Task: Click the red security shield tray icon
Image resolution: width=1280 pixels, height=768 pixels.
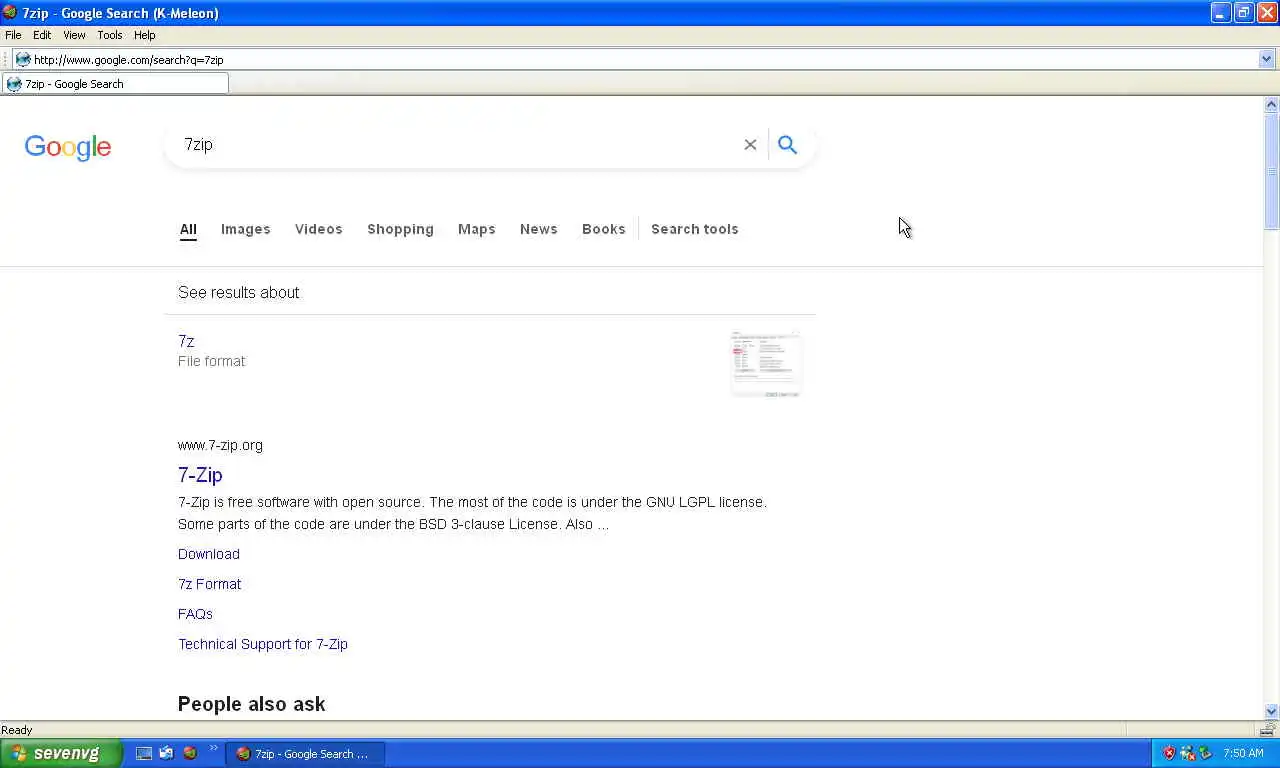Action: (1168, 754)
